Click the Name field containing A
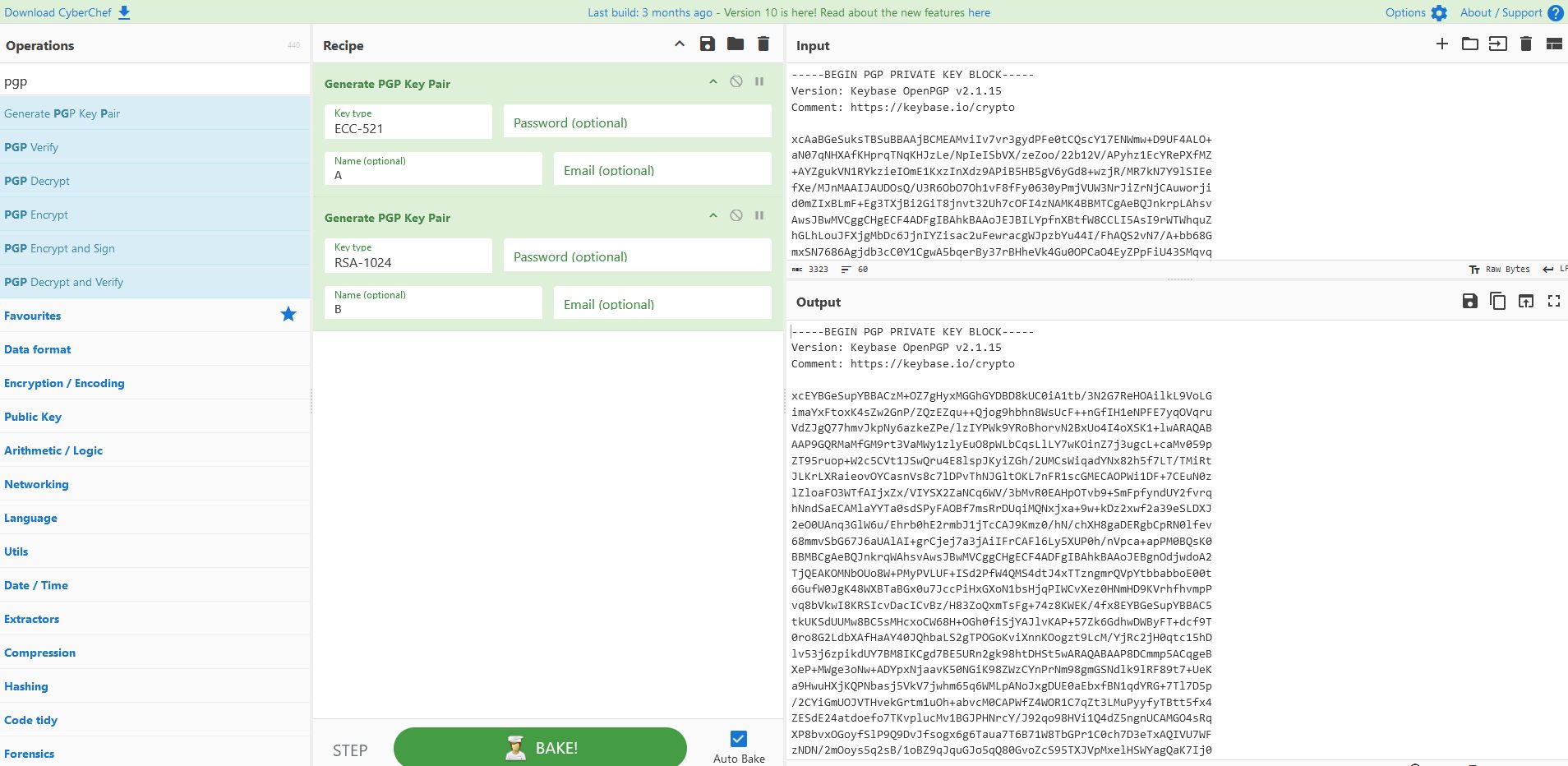Viewport: 1568px width, 766px height. pyautogui.click(x=433, y=168)
